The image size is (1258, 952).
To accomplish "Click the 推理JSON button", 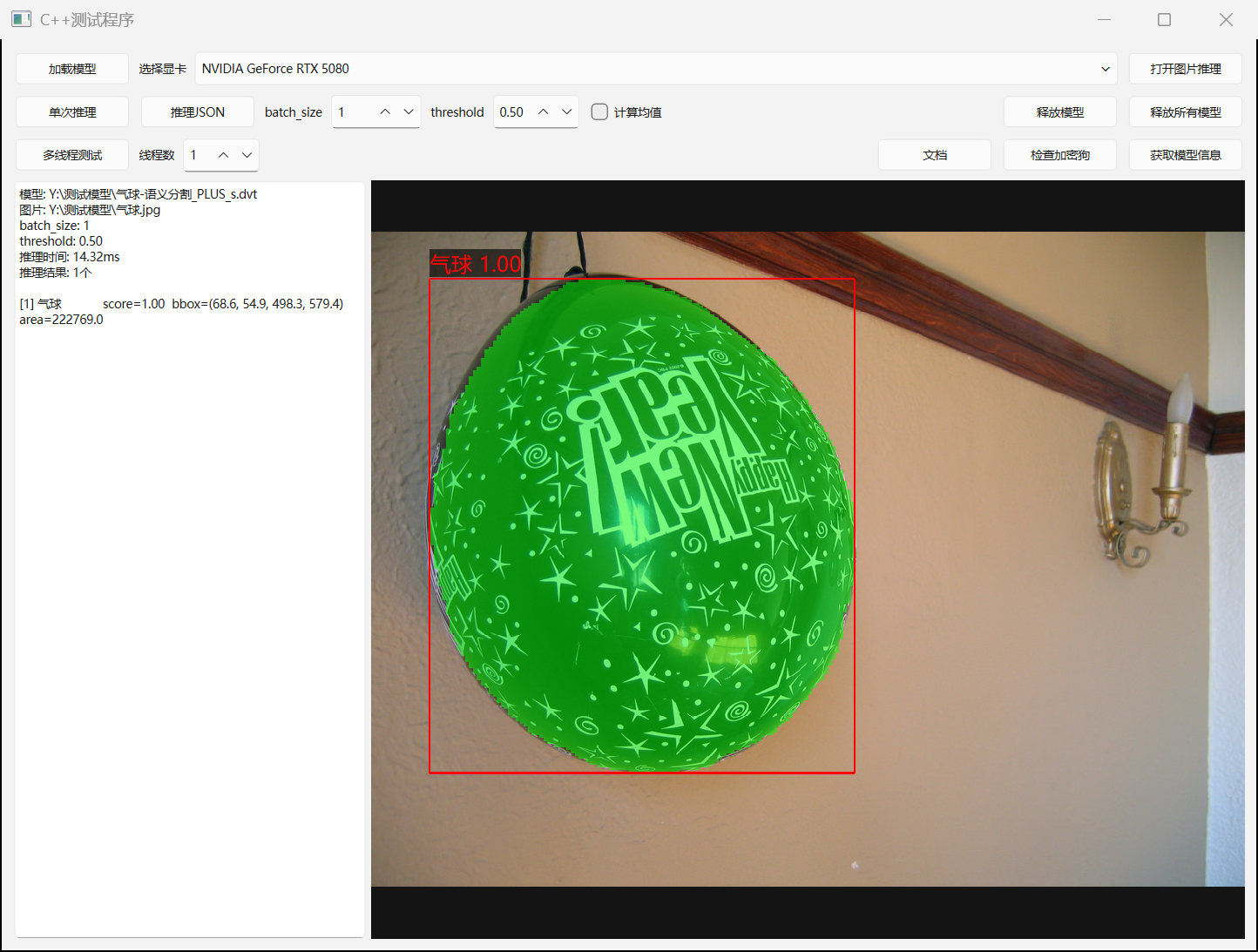I will coord(198,112).
